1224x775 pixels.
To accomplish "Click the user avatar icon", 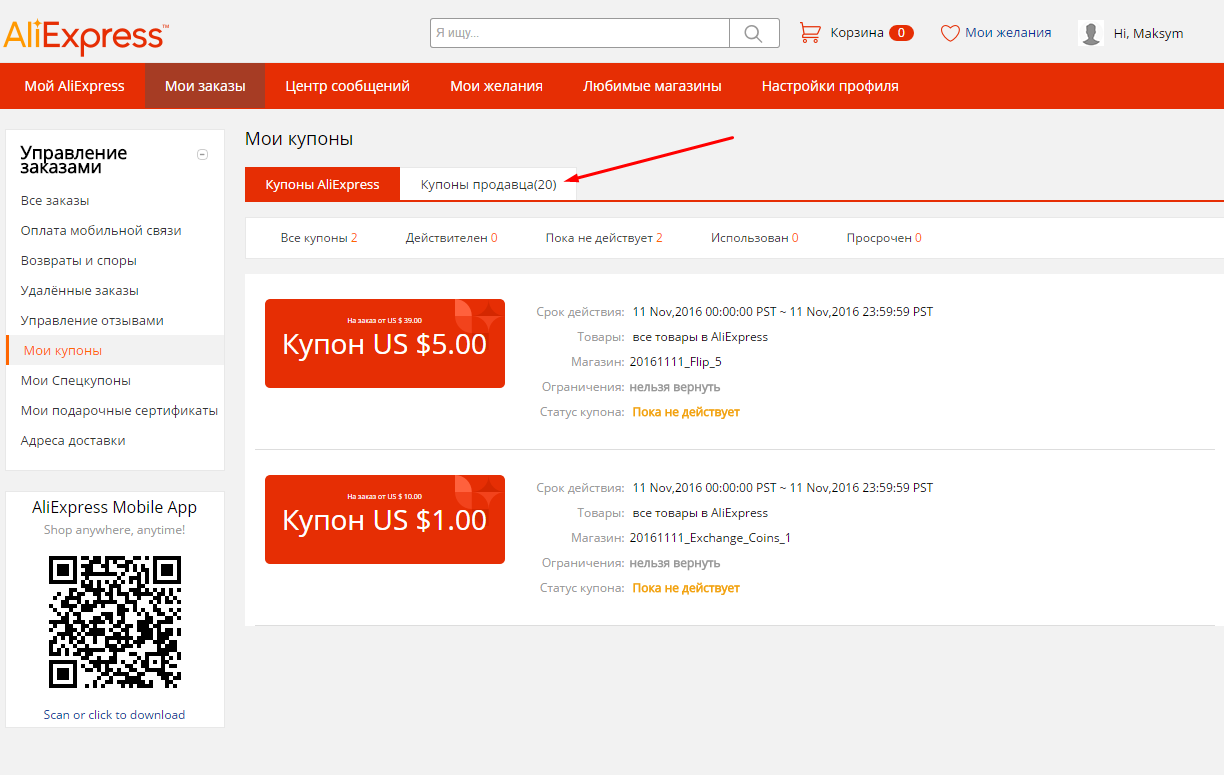I will point(1091,33).
